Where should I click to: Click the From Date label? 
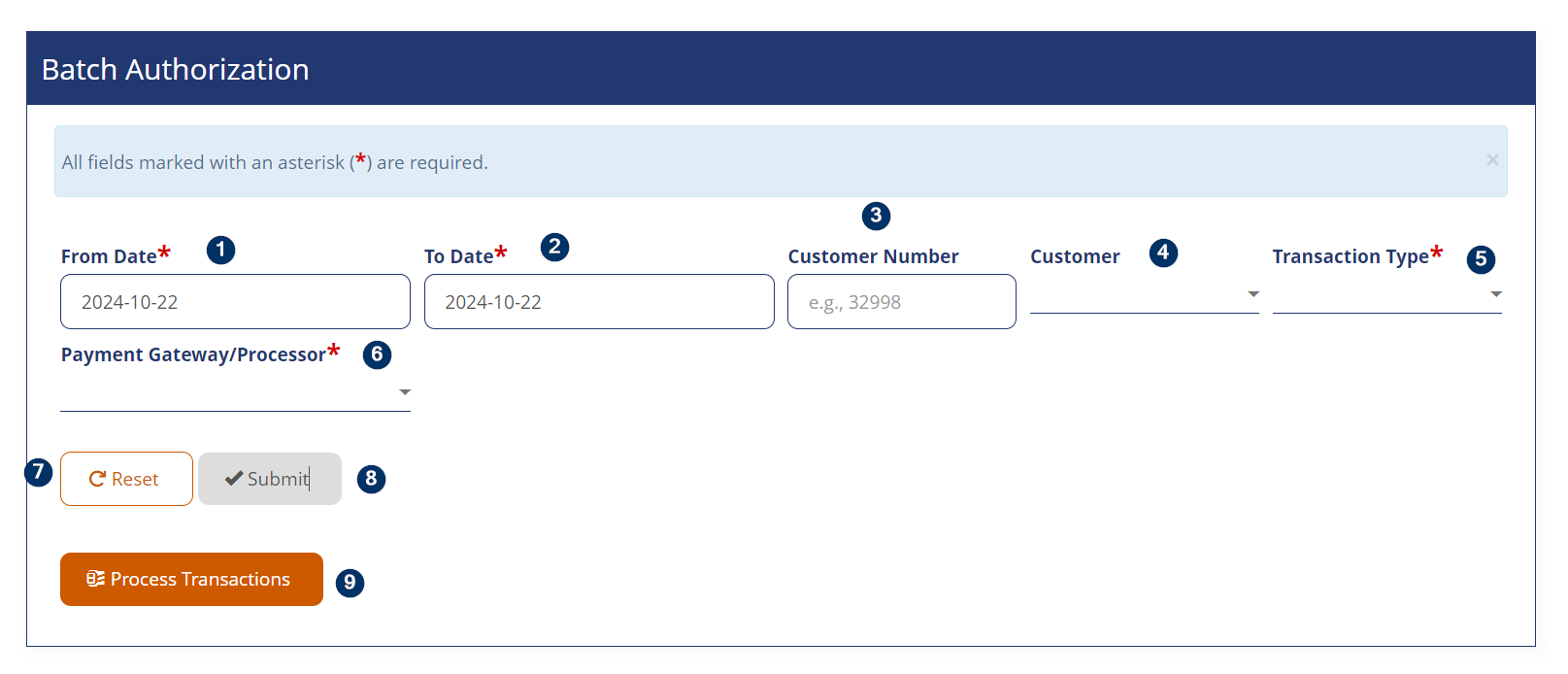[116, 255]
